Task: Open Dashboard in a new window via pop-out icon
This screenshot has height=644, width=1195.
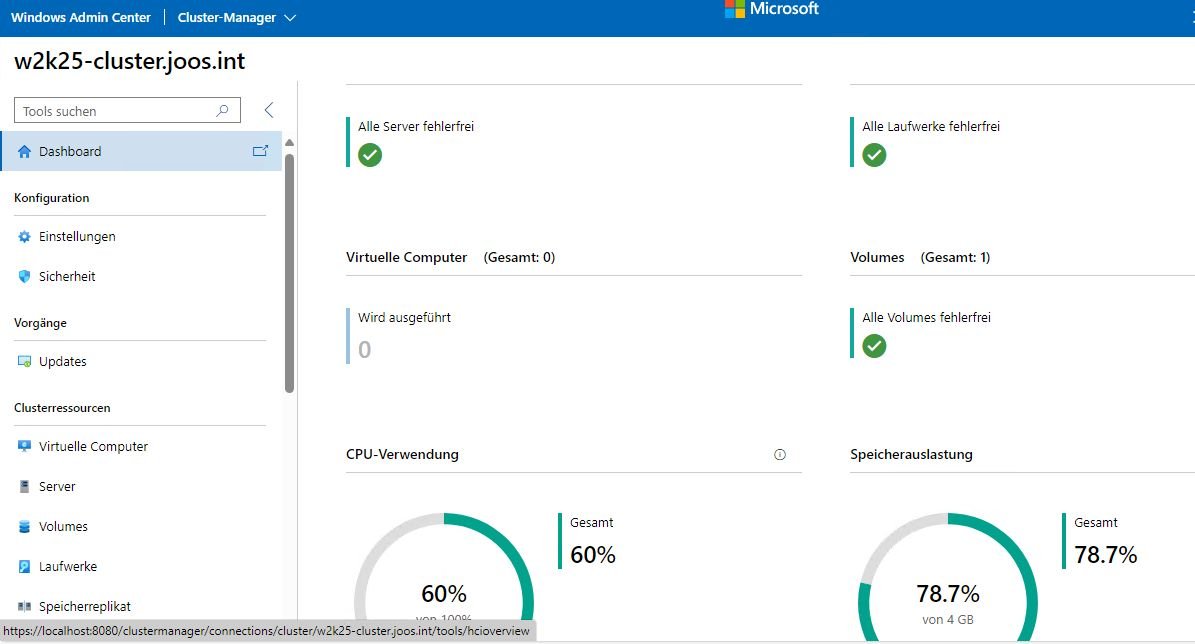Action: (260, 150)
